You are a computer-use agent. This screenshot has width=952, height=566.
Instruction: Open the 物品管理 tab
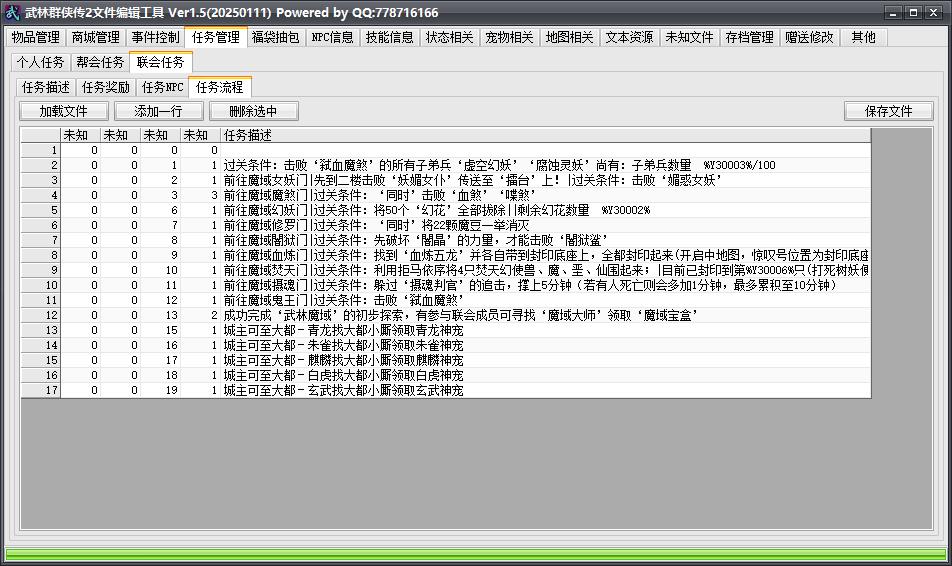[x=35, y=37]
